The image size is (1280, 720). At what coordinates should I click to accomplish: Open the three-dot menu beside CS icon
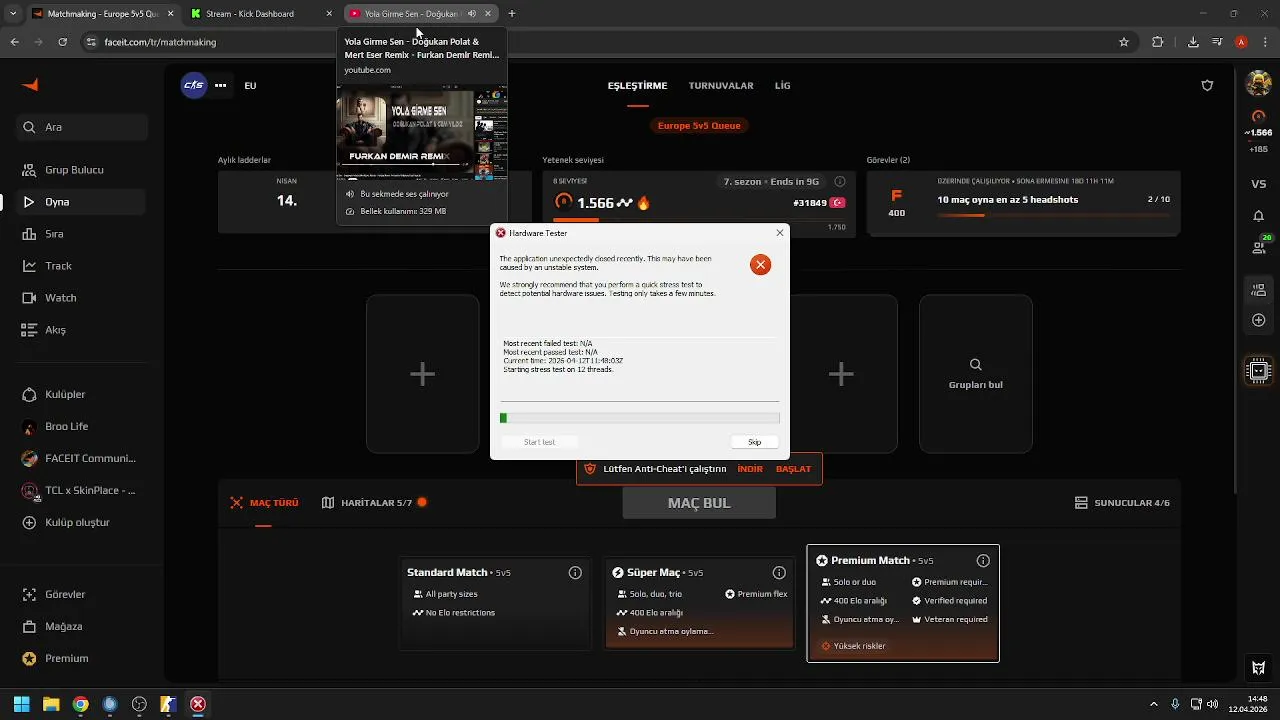(x=220, y=85)
